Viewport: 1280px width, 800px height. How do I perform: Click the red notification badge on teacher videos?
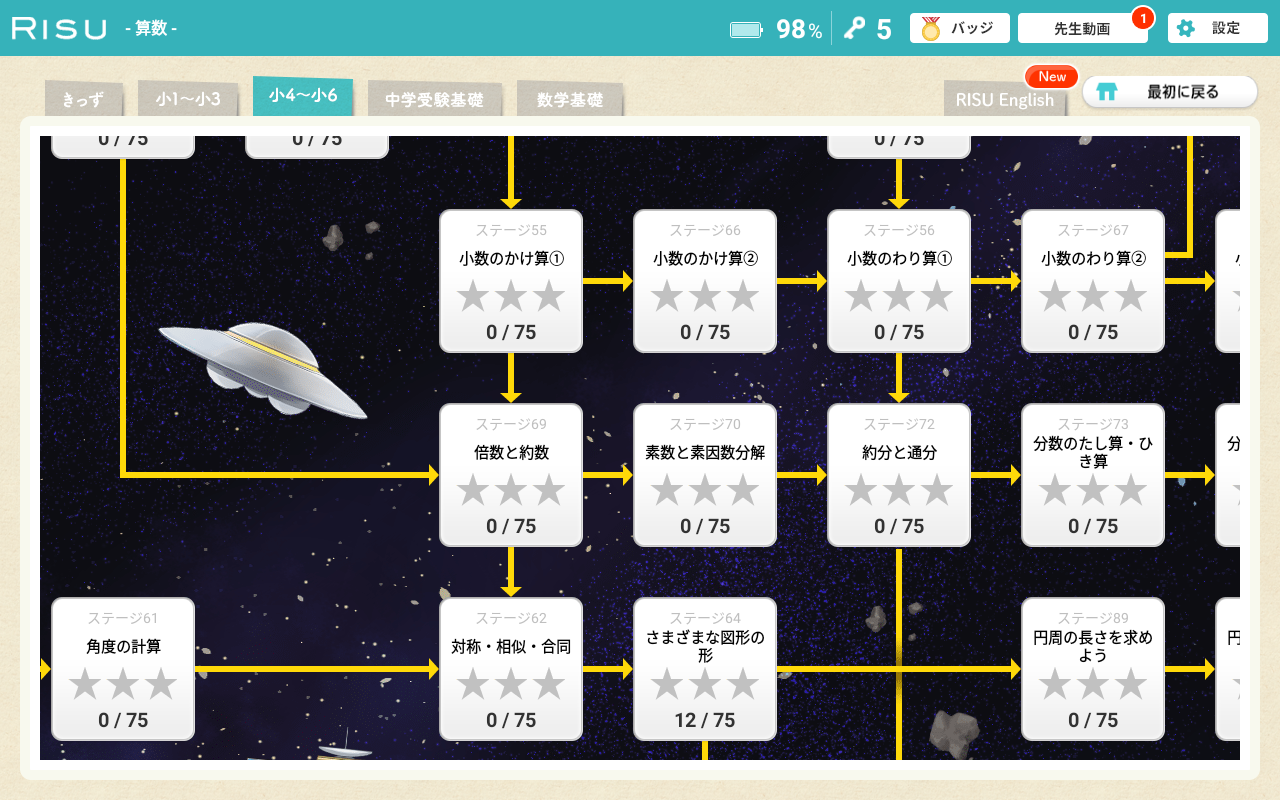pyautogui.click(x=1142, y=18)
